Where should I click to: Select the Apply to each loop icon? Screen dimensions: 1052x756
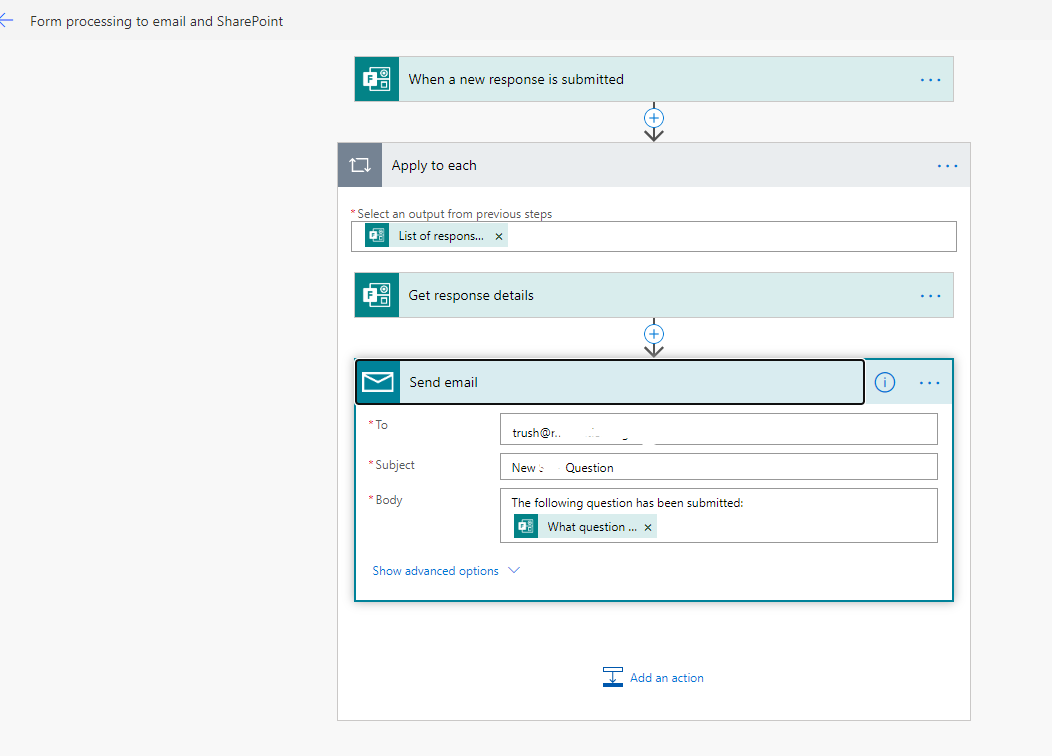click(x=359, y=164)
